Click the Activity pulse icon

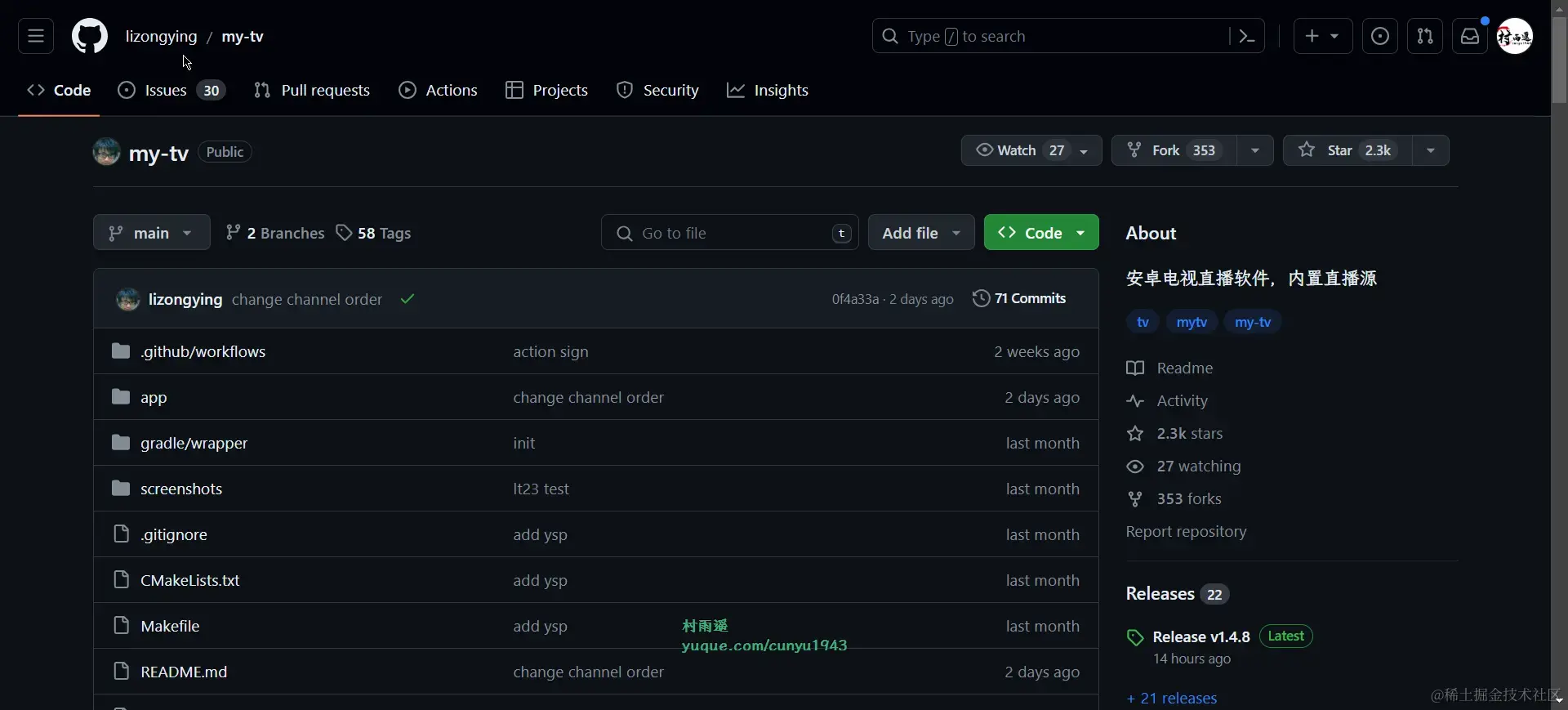(x=1135, y=400)
